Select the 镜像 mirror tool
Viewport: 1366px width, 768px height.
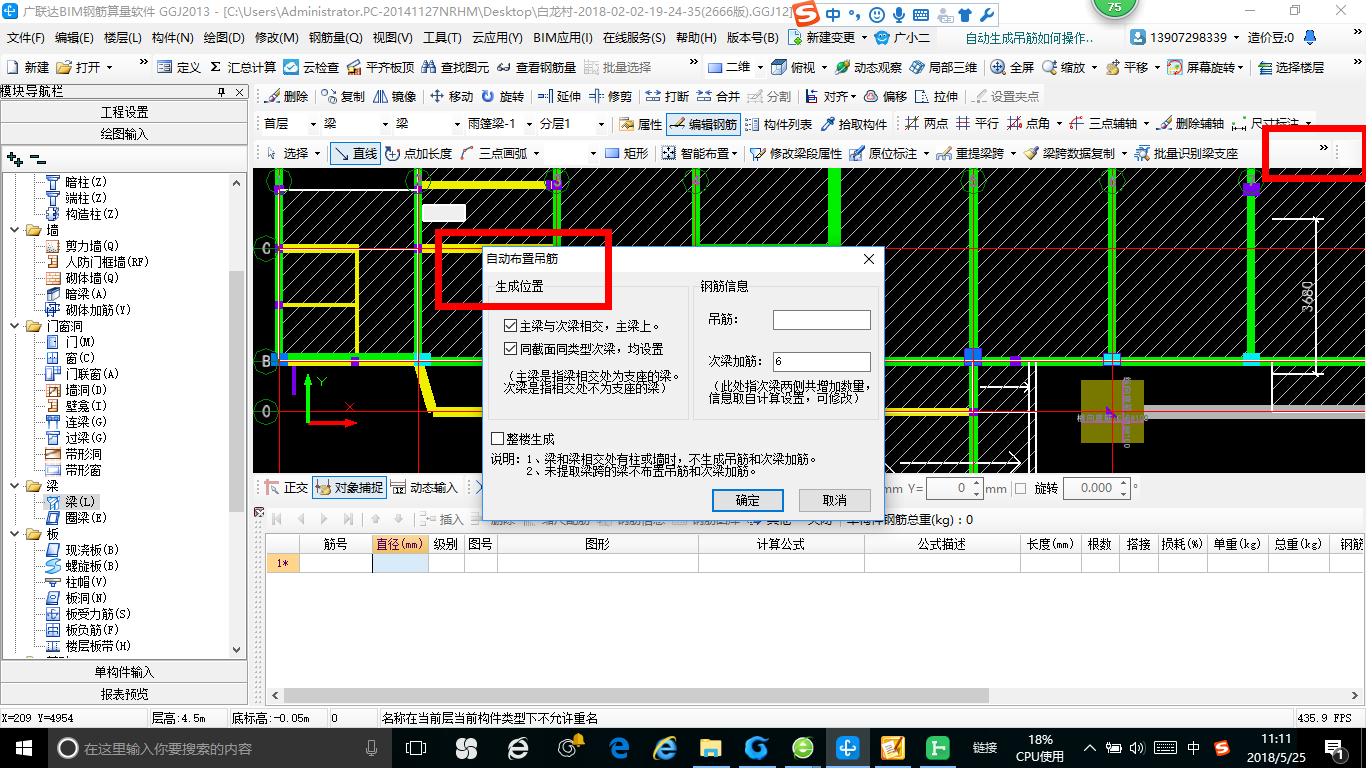point(394,97)
